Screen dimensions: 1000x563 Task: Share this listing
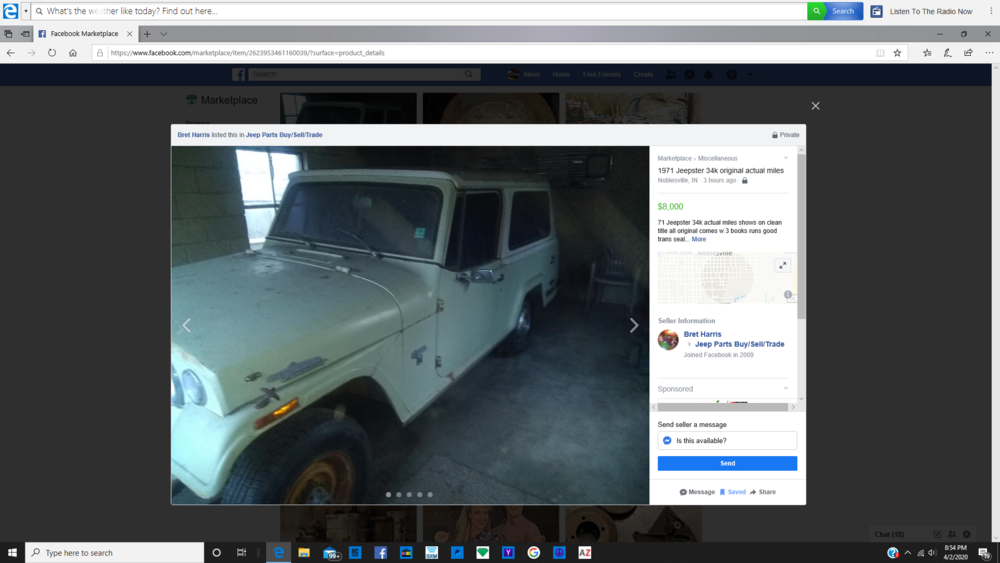(763, 492)
